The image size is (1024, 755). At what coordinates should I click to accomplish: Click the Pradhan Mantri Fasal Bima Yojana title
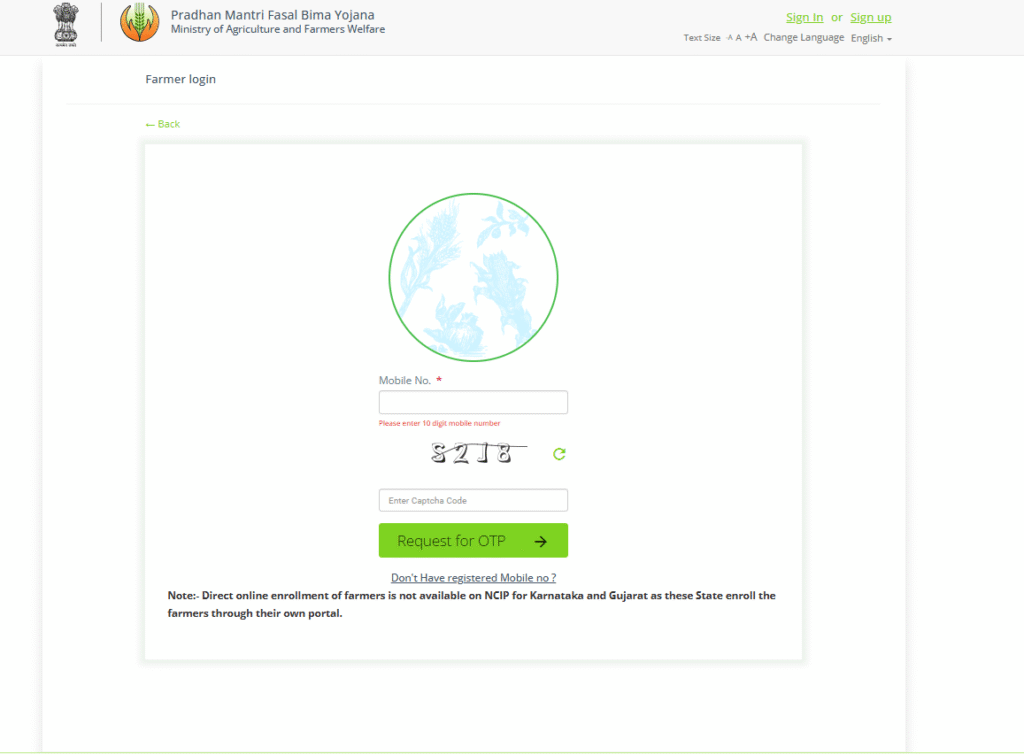[273, 15]
